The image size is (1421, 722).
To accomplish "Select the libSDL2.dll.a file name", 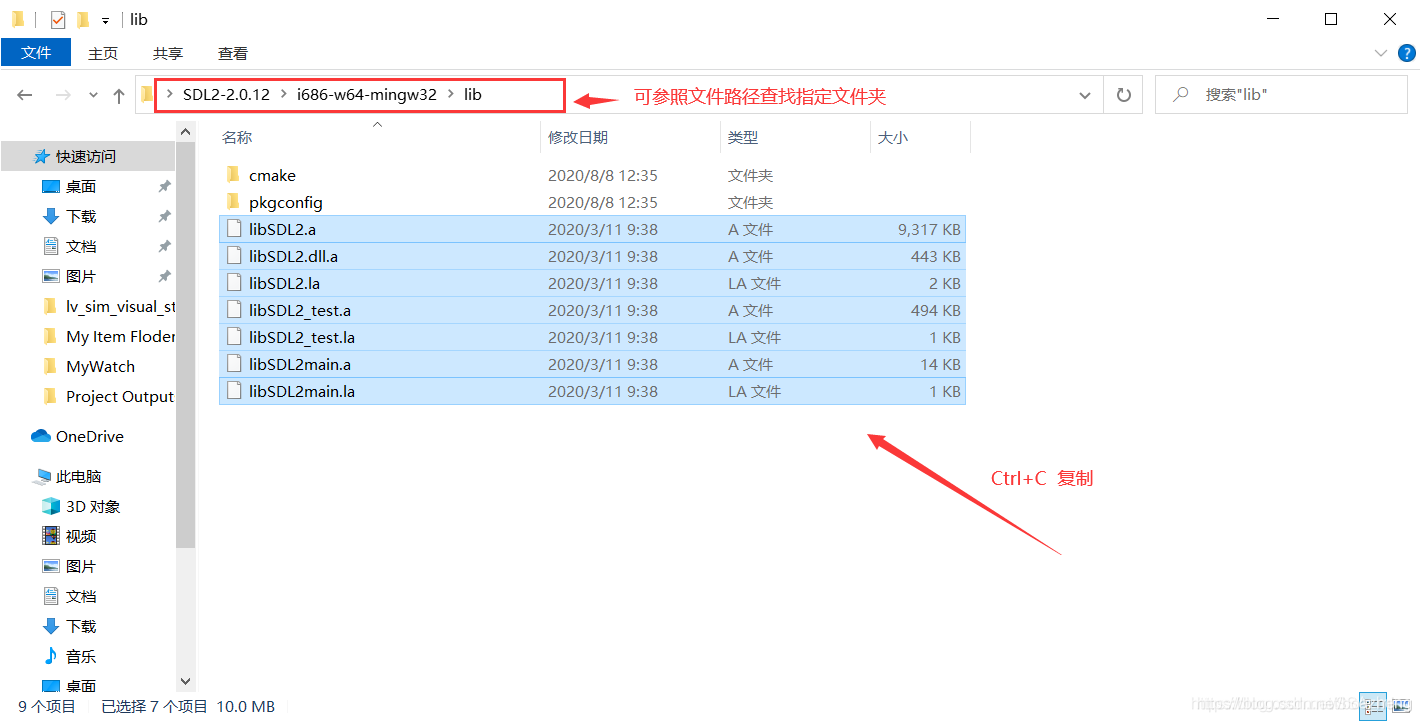I will click(293, 256).
